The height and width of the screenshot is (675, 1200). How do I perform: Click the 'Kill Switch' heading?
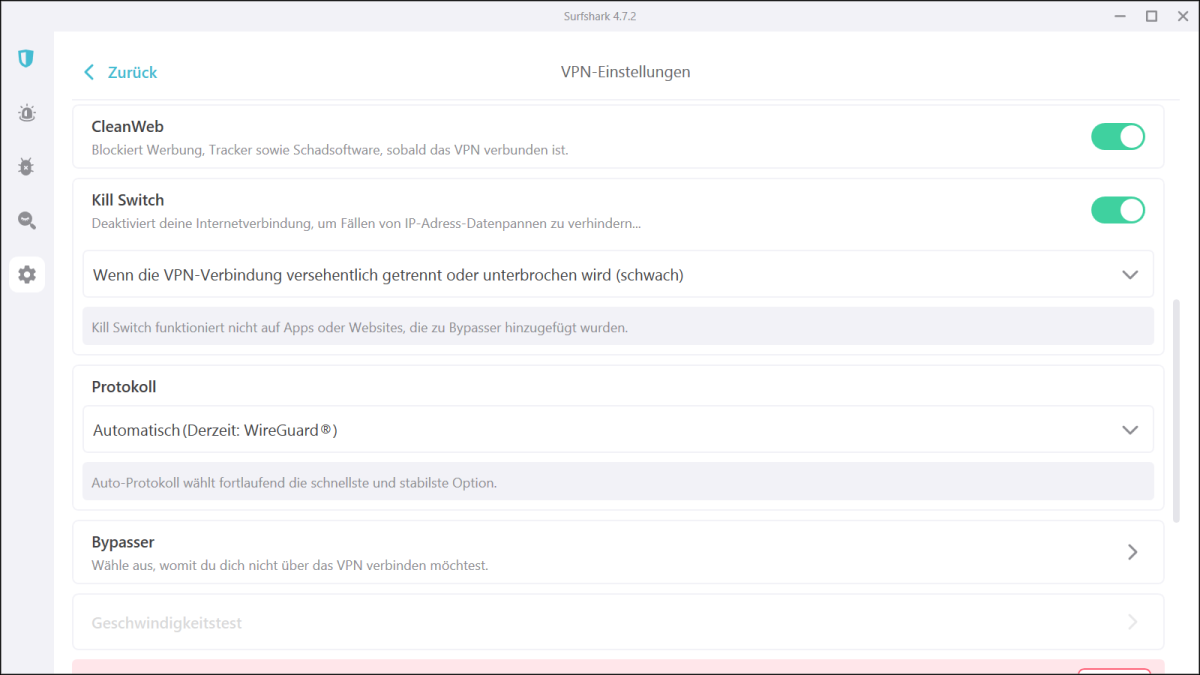click(128, 200)
